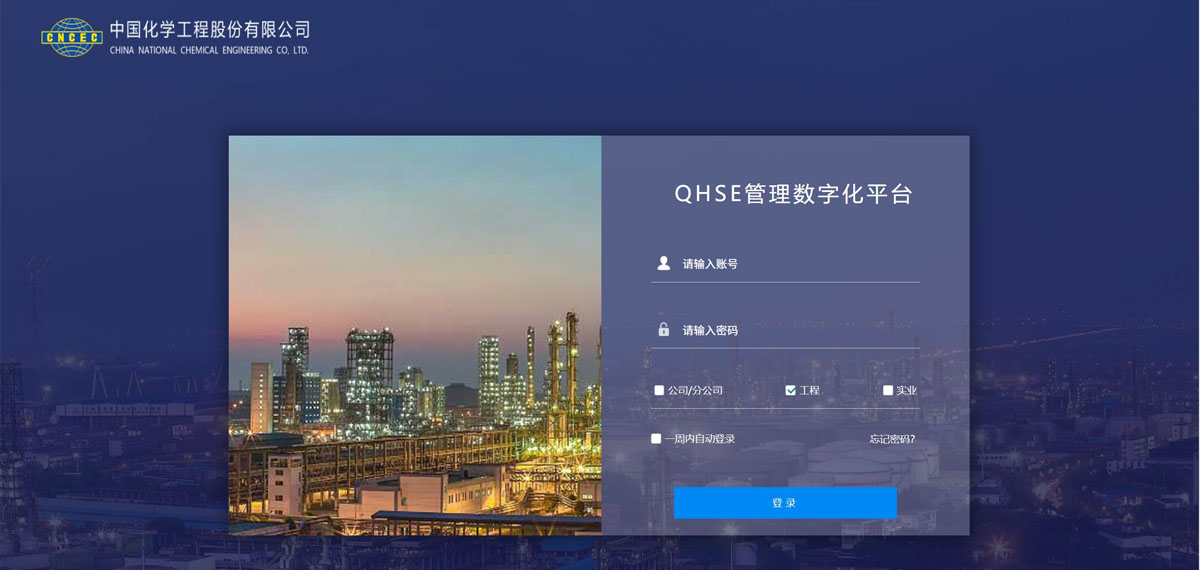
Task: Click the refinery night photo
Action: click(x=415, y=335)
